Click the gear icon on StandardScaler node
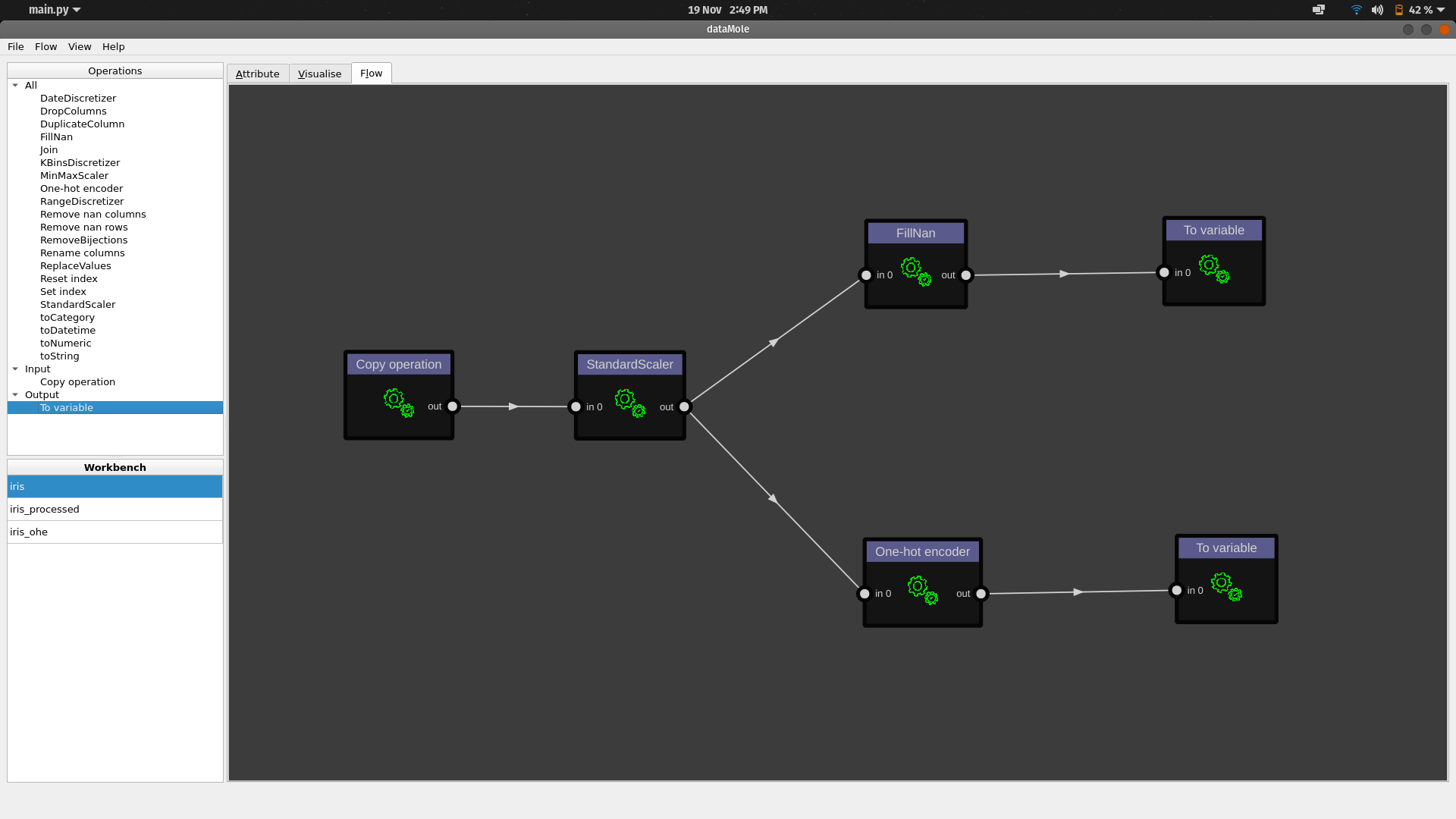 pos(629,403)
